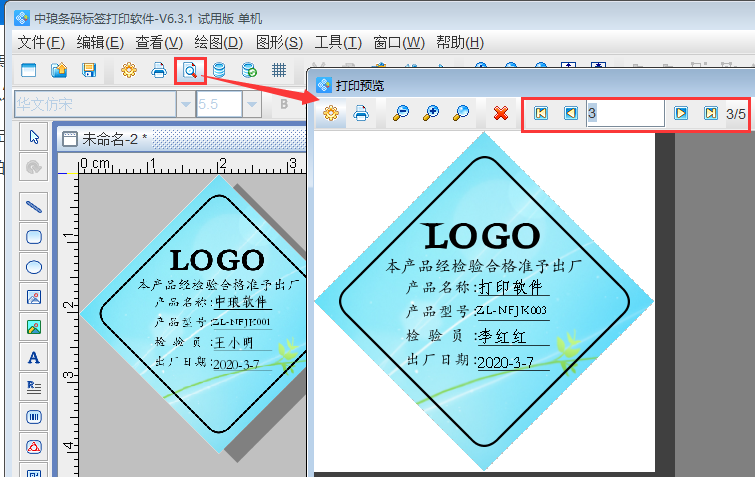The height and width of the screenshot is (477, 755).
Task: Select the ellipse drawing tool
Action: (34, 267)
